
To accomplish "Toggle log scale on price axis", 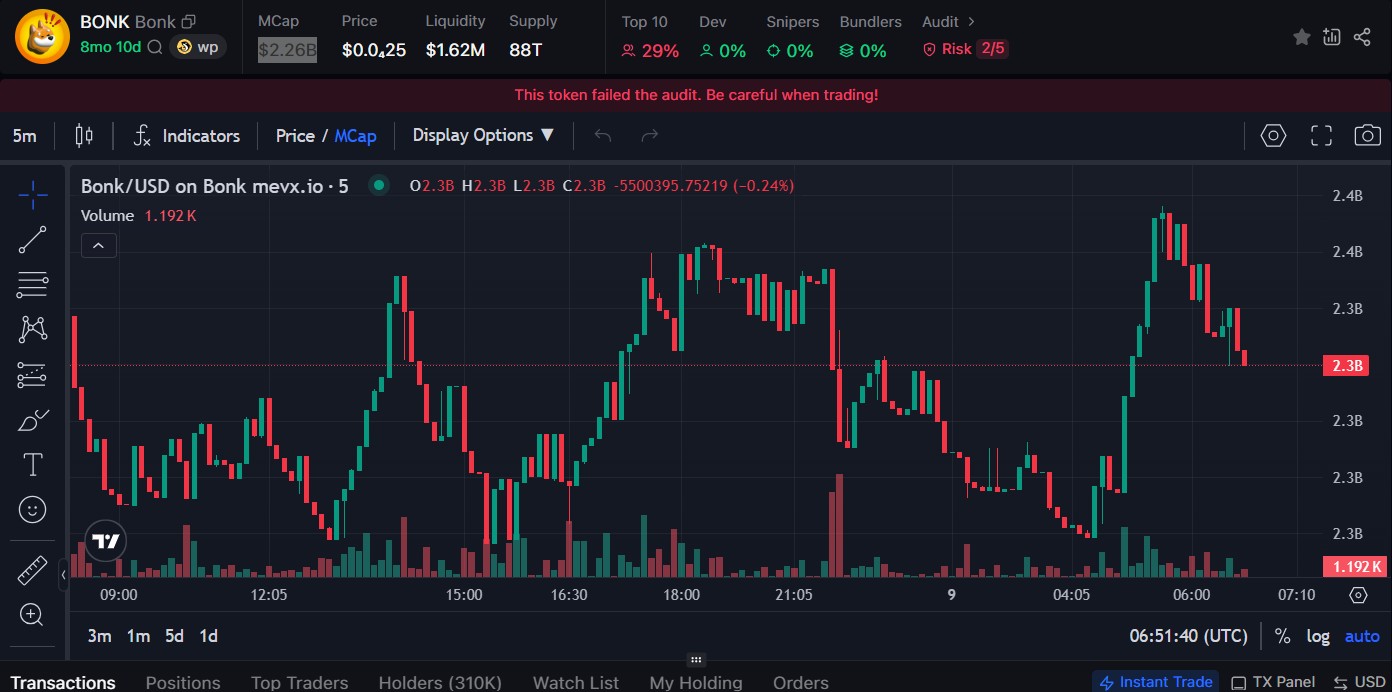I will point(1318,636).
